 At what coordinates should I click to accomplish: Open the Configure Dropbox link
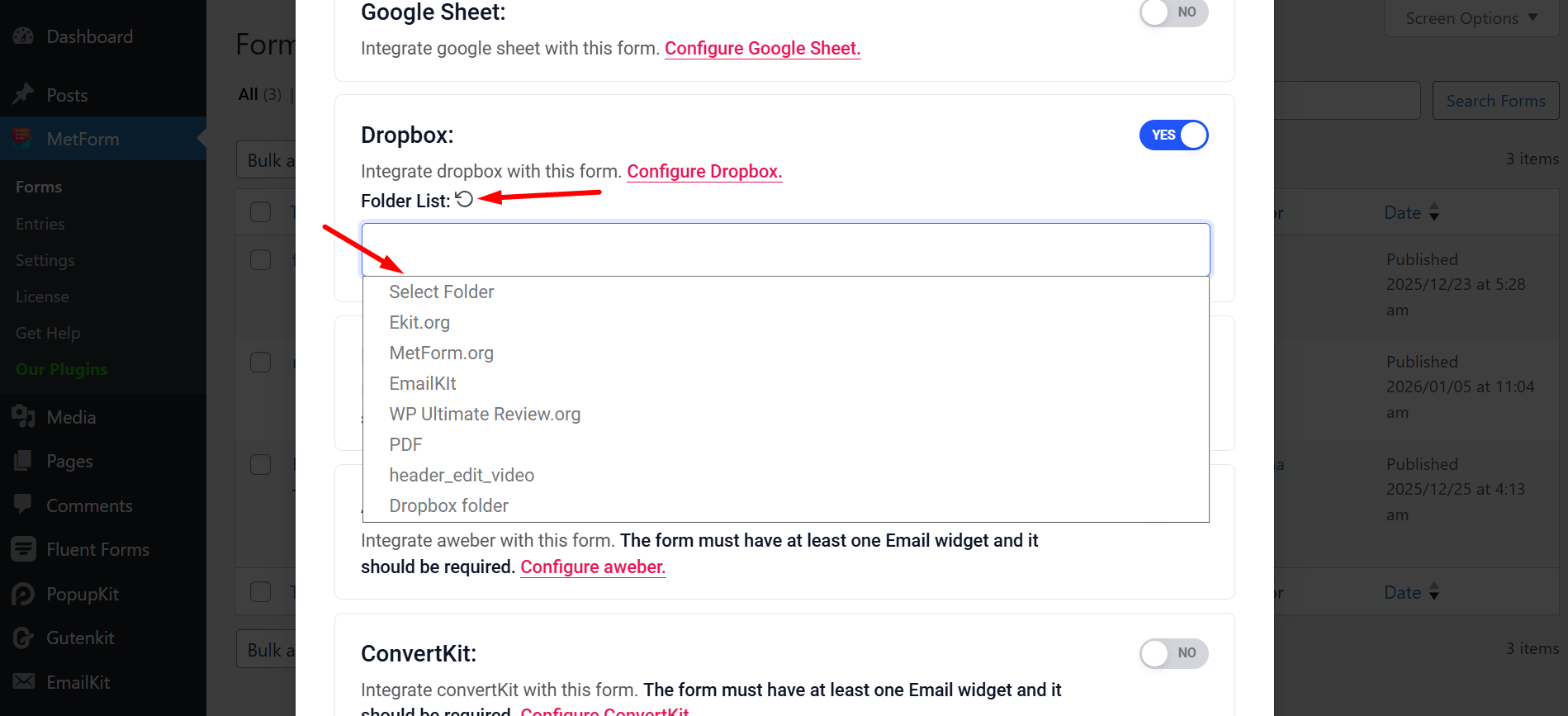pos(703,172)
